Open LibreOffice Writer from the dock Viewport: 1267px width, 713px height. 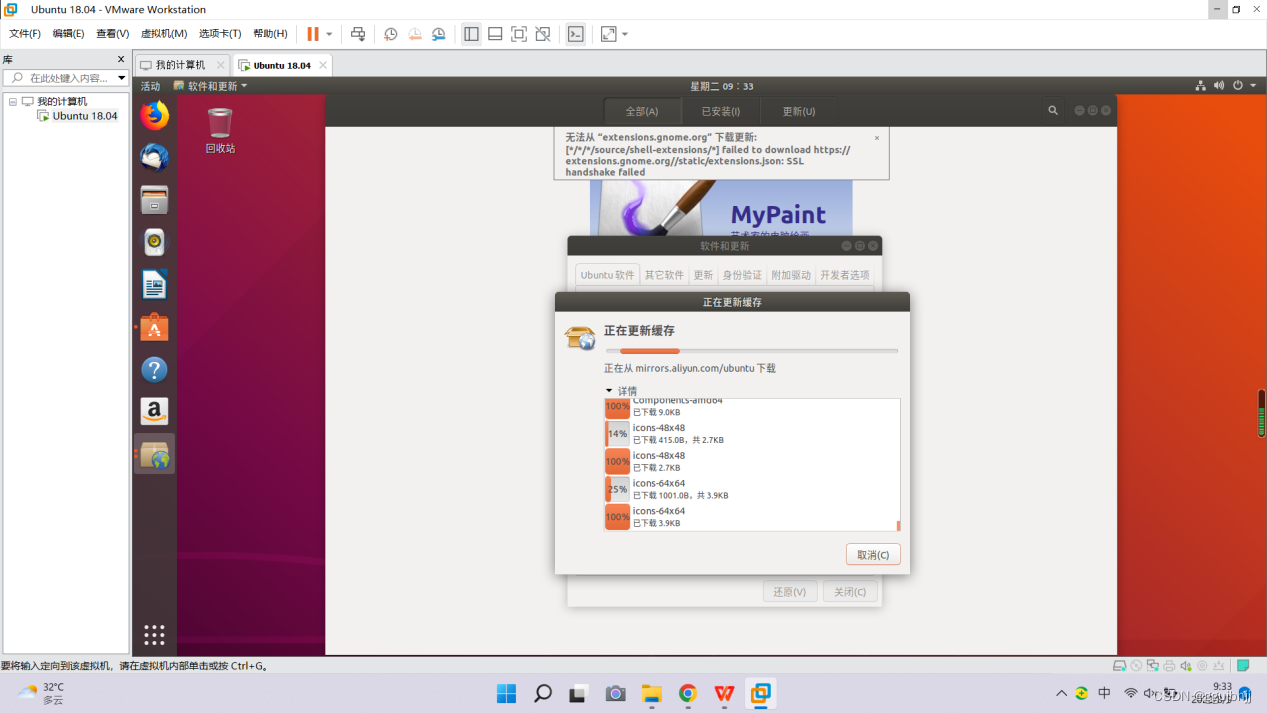pyautogui.click(x=154, y=285)
